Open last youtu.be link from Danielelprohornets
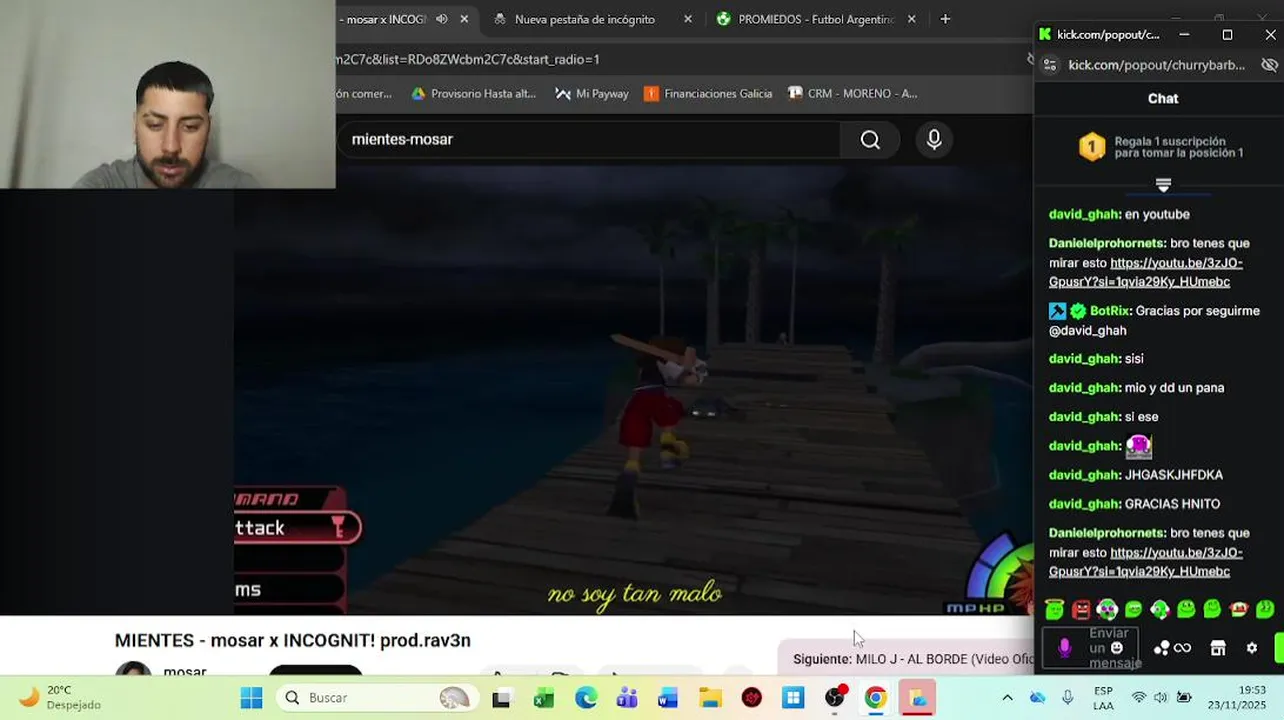Viewport: 1284px width, 720px height. click(x=1146, y=562)
